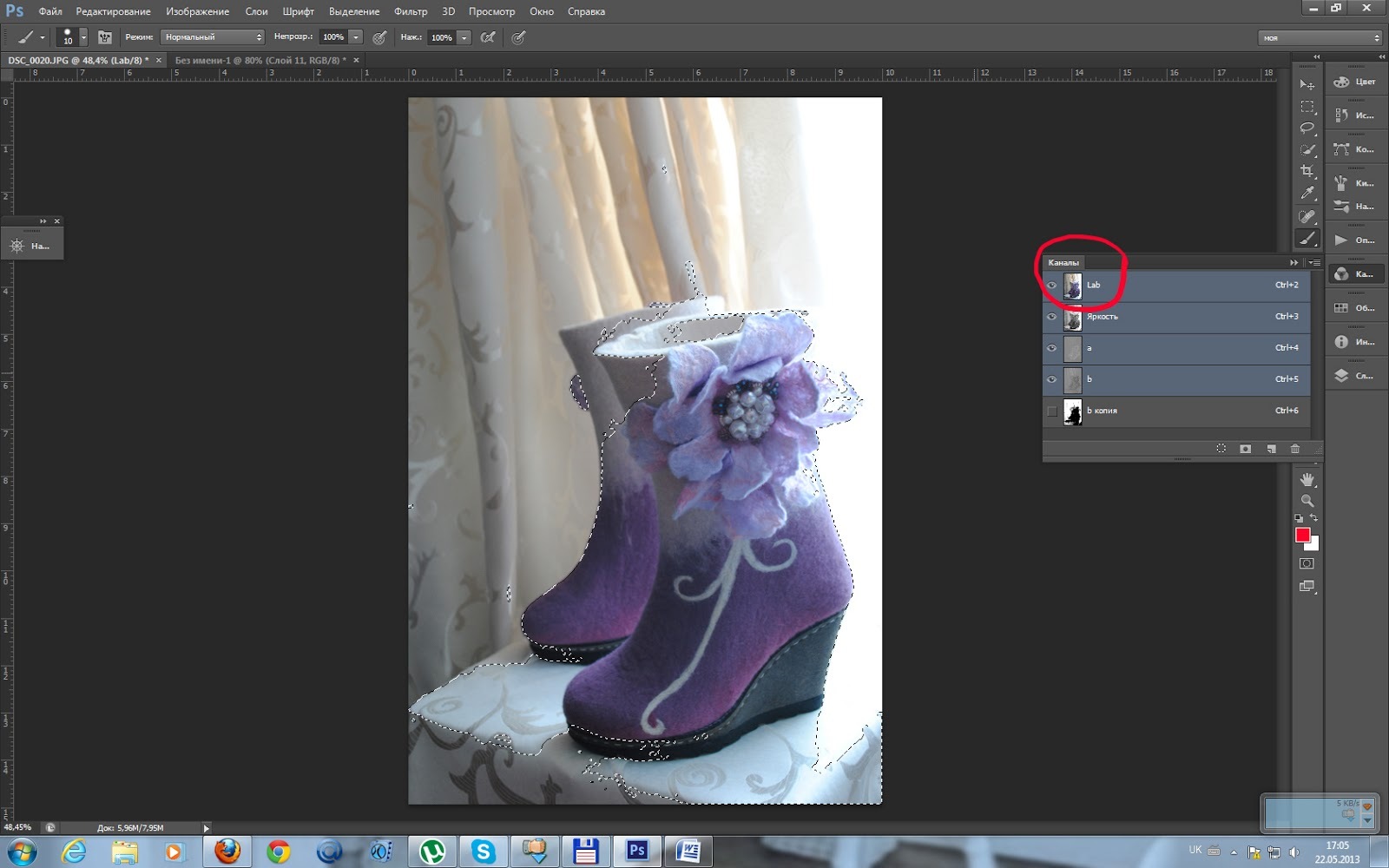The height and width of the screenshot is (868, 1389).
Task: Select the Каналы panel tab
Action: tap(1063, 262)
